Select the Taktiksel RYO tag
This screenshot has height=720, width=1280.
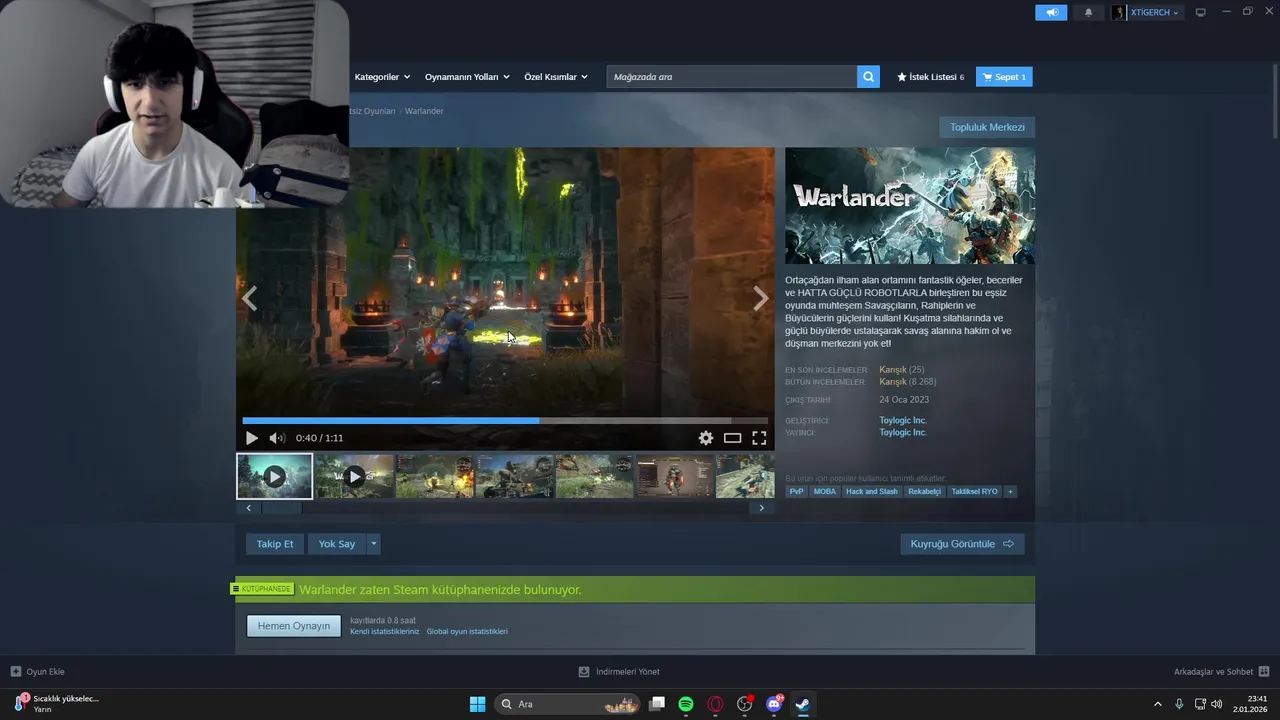pyautogui.click(x=975, y=492)
